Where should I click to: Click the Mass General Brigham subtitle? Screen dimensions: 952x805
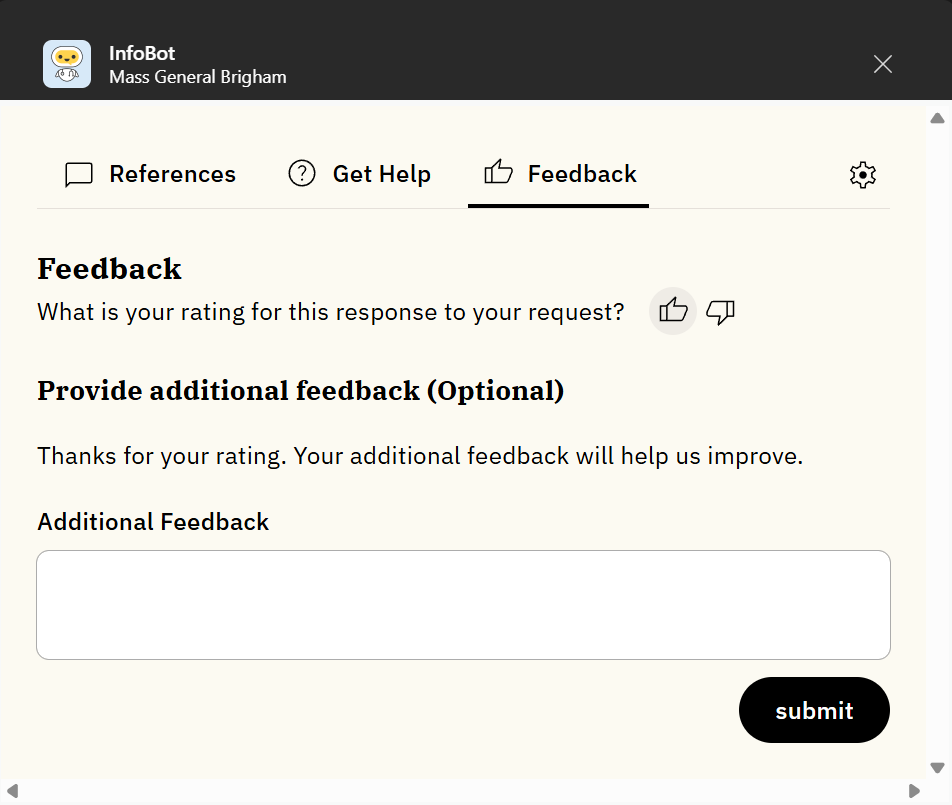(x=197, y=77)
